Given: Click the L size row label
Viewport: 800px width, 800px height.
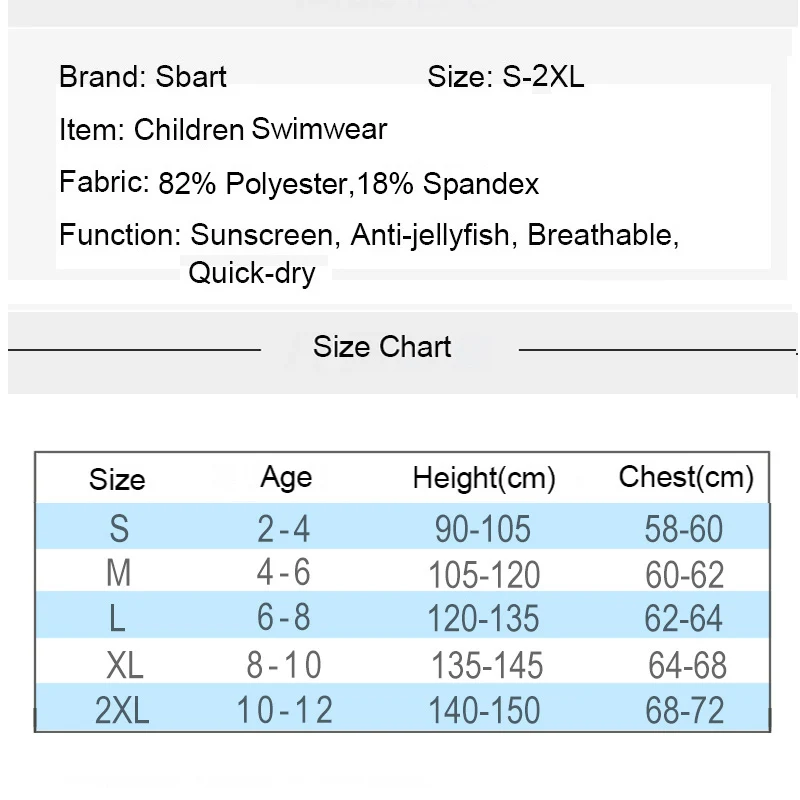Looking at the screenshot, I should pyautogui.click(x=117, y=618).
